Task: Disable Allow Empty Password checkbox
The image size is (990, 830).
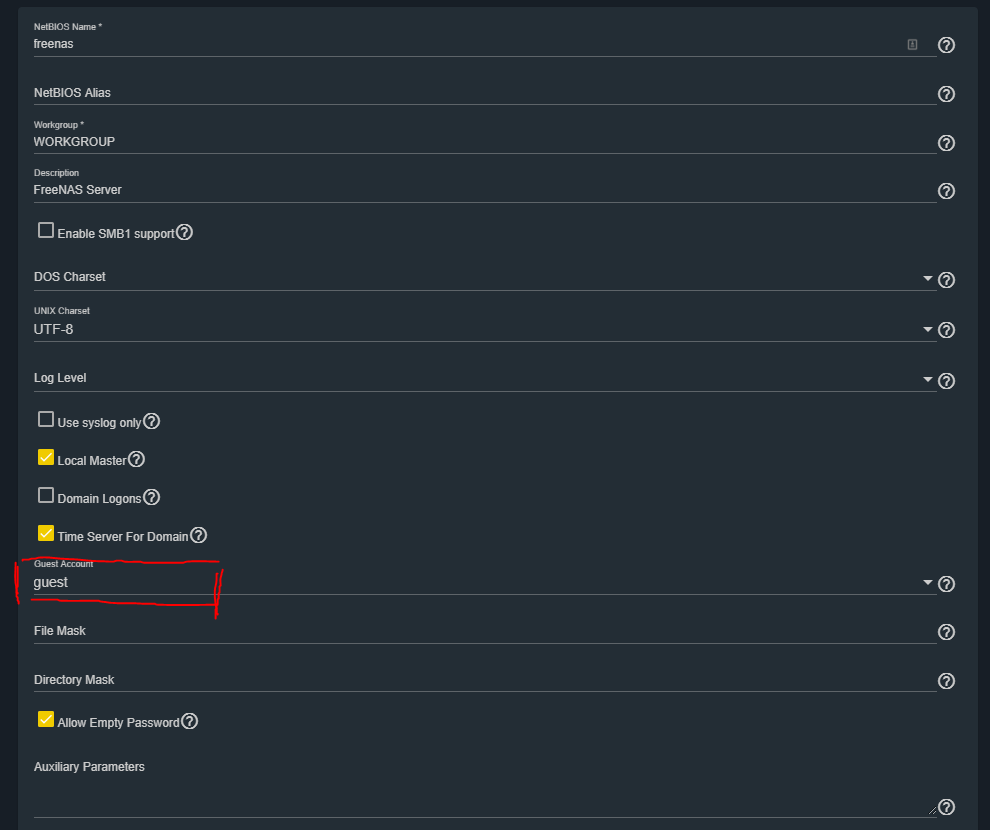Action: (x=46, y=720)
